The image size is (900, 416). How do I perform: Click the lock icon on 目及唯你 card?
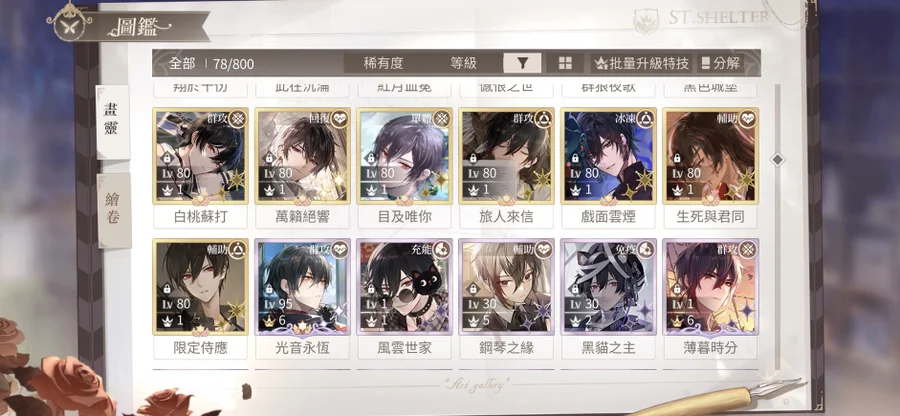371,158
